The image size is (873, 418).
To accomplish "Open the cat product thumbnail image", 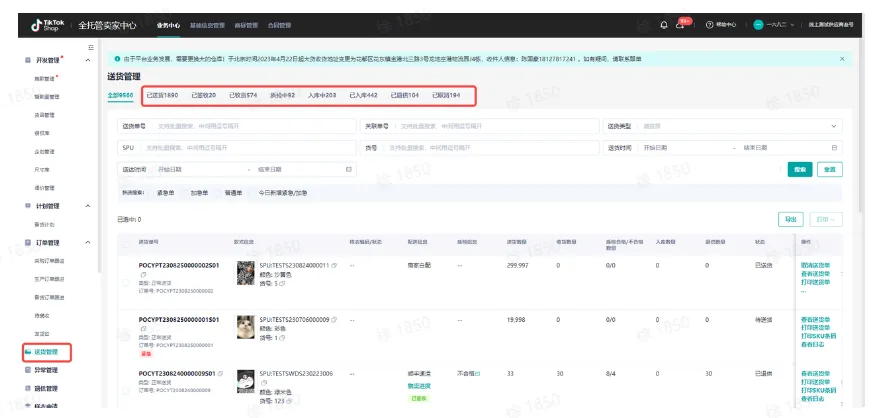I will click(x=246, y=327).
